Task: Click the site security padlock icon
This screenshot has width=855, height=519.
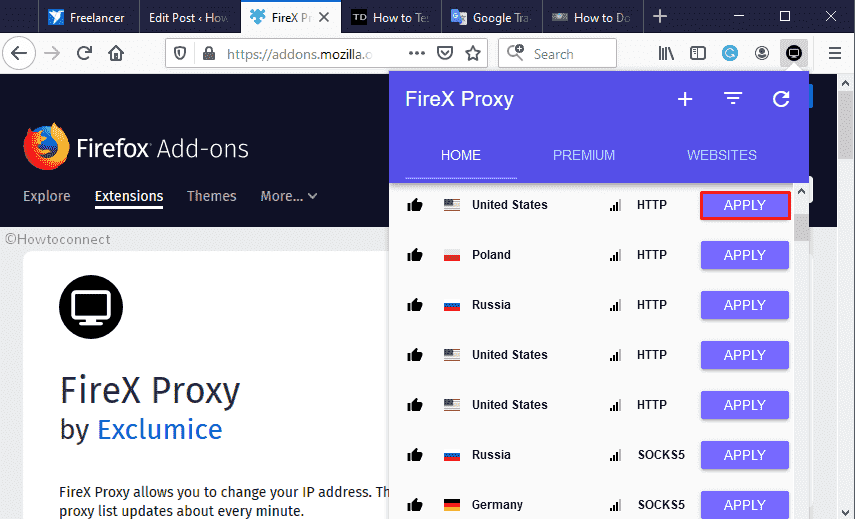Action: point(208,53)
